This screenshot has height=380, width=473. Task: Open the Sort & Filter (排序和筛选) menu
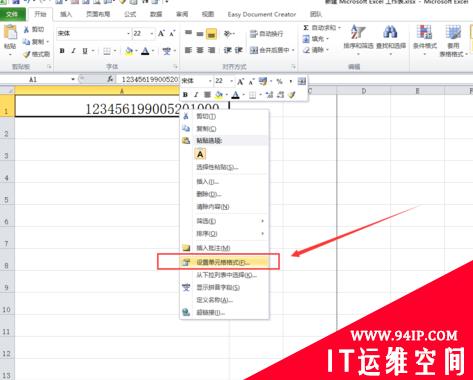(358, 40)
